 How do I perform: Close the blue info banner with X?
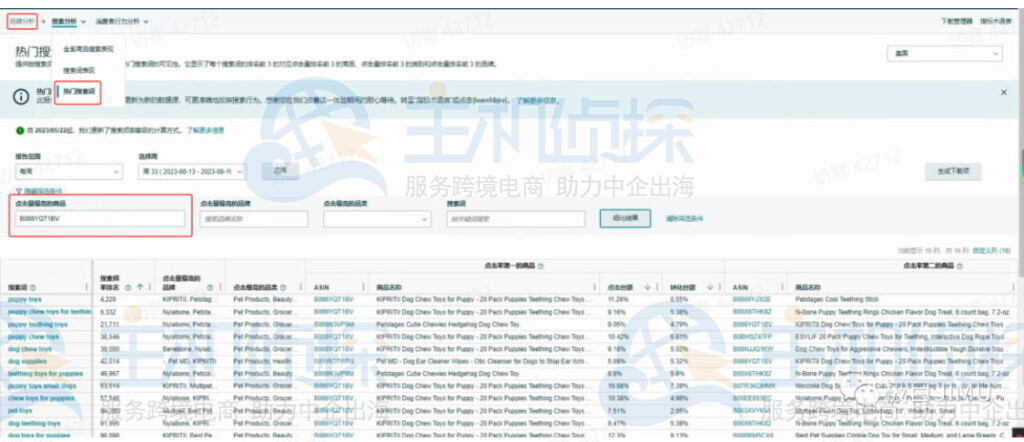(x=1004, y=93)
